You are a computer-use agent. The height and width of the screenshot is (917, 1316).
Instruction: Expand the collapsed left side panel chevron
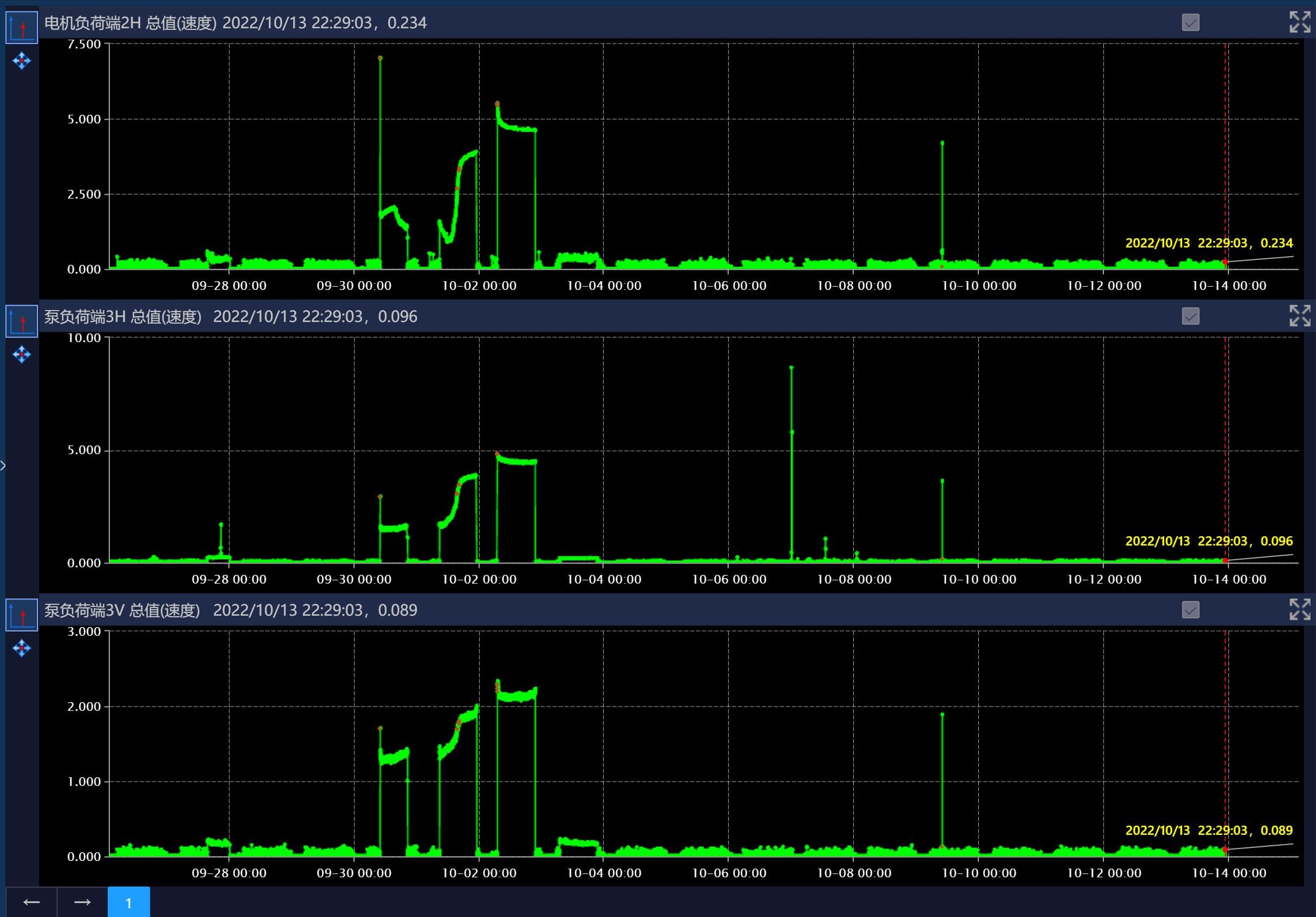pyautogui.click(x=3, y=466)
